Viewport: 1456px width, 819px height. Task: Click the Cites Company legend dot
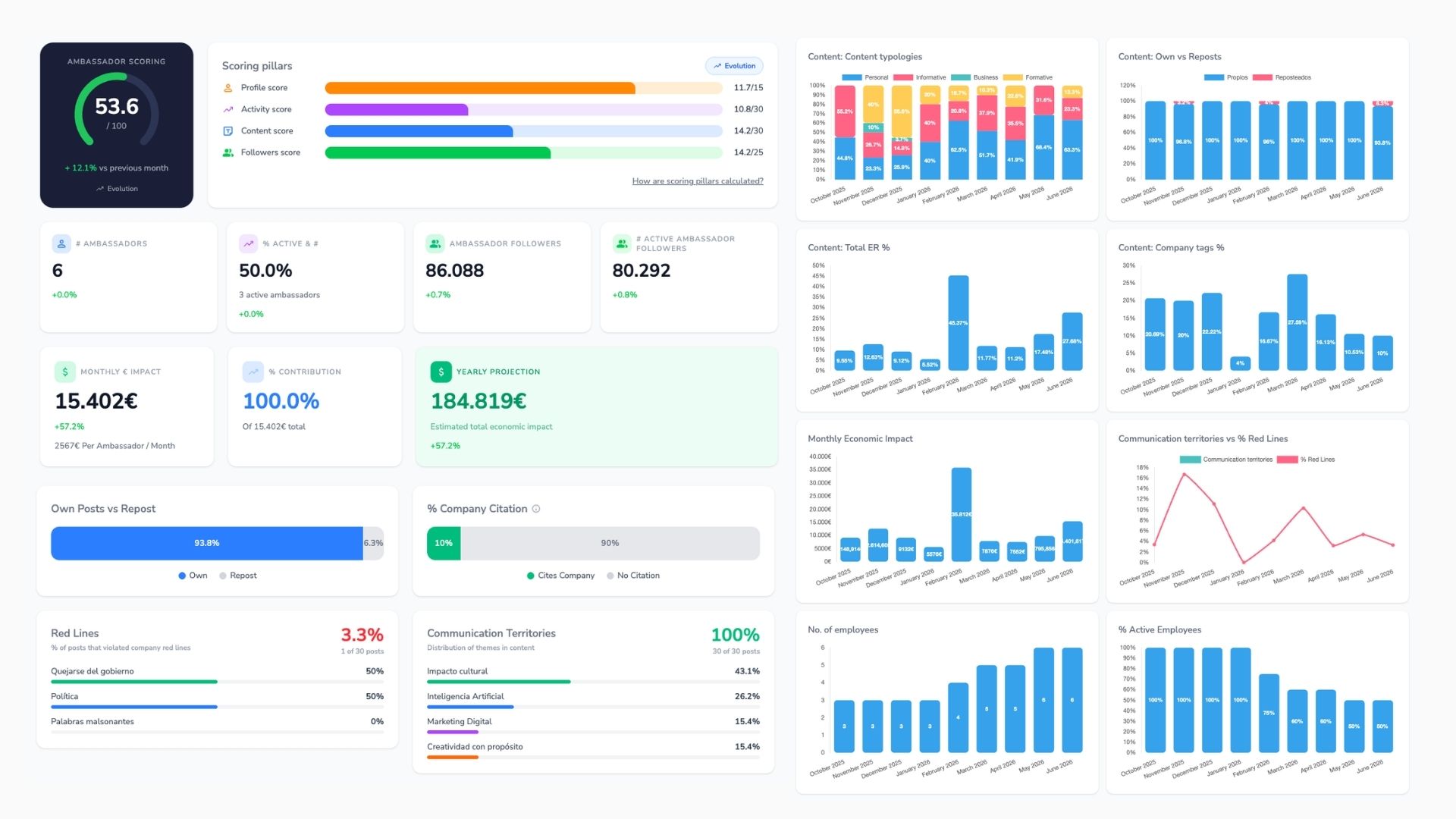(531, 576)
